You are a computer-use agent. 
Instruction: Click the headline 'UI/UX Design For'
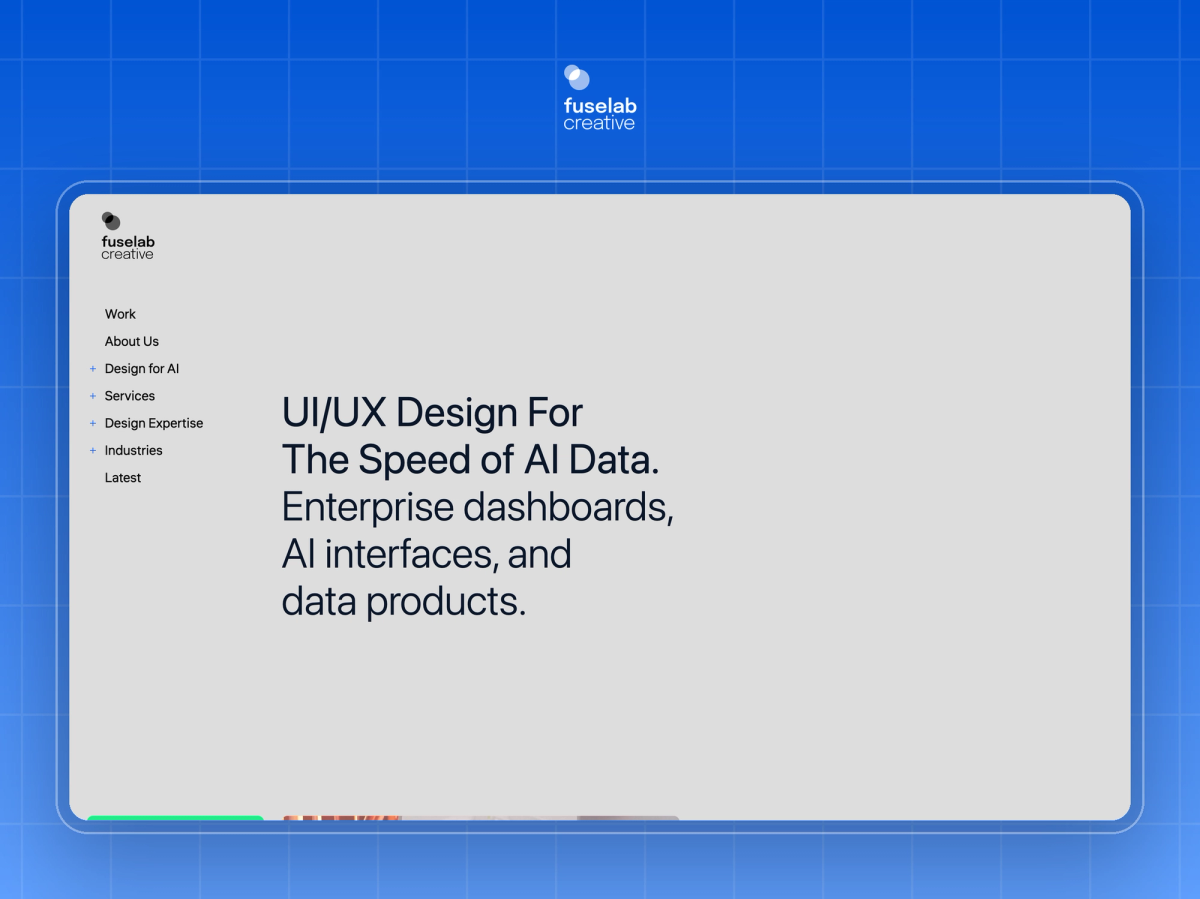tap(433, 412)
